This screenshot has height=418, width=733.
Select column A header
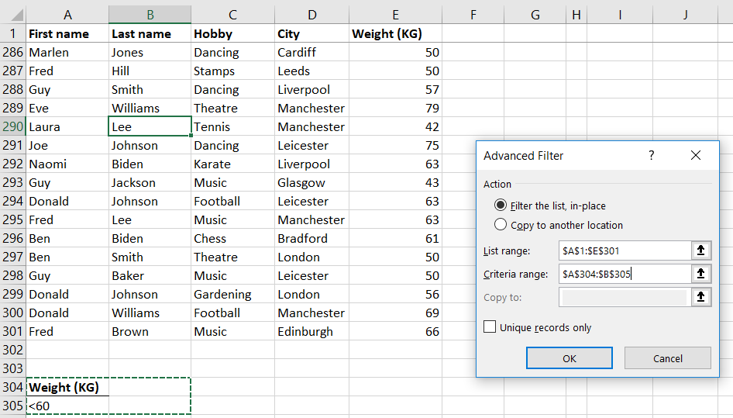tap(67, 14)
